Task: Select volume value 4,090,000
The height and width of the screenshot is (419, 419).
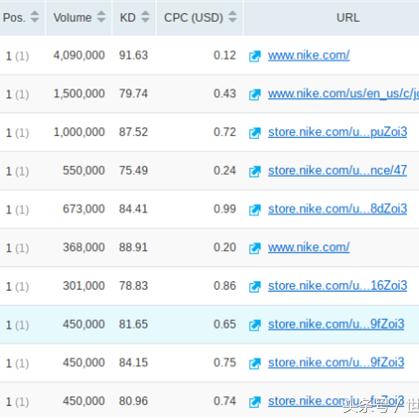Action: [79, 55]
